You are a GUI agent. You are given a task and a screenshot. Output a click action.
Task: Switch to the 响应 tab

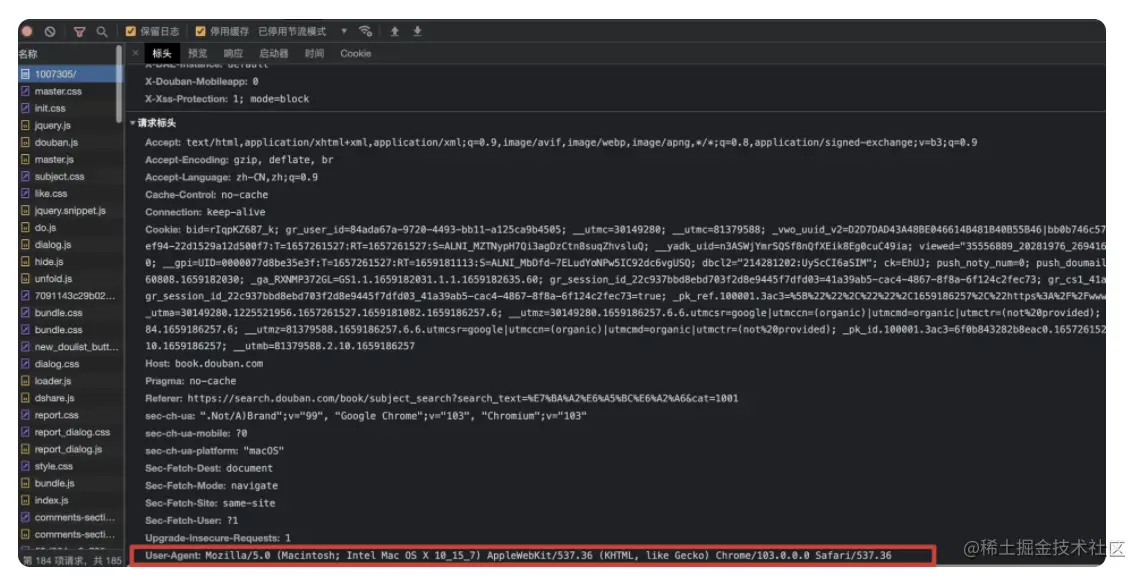(233, 53)
